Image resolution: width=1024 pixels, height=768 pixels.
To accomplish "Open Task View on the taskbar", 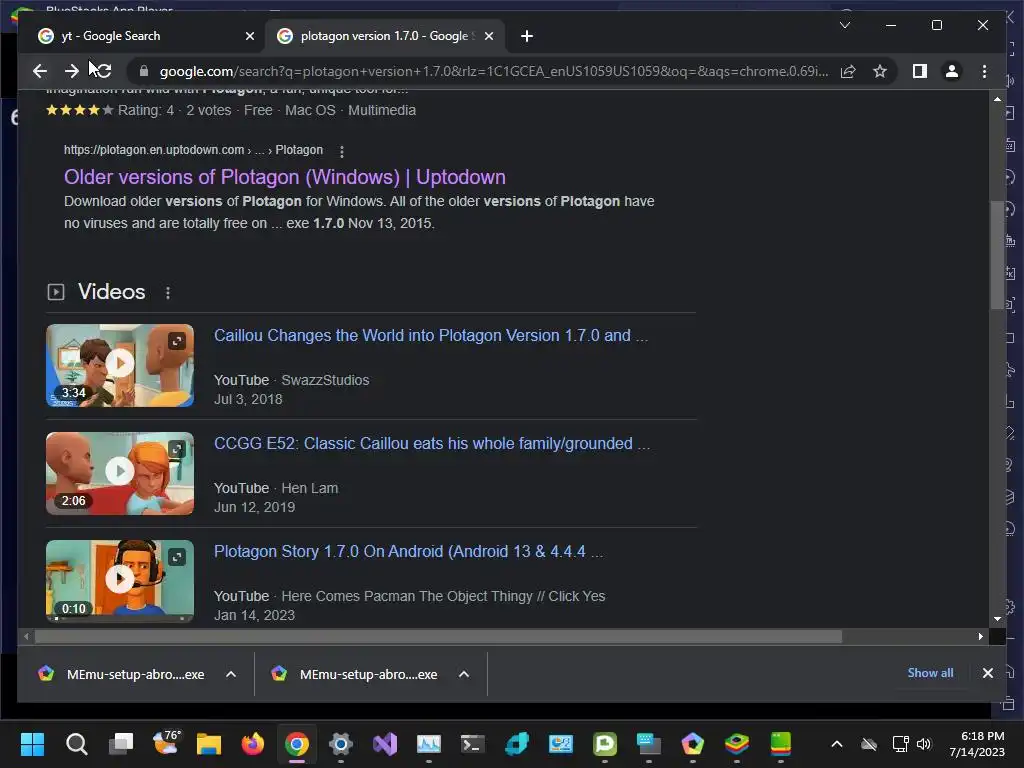I will (121, 744).
